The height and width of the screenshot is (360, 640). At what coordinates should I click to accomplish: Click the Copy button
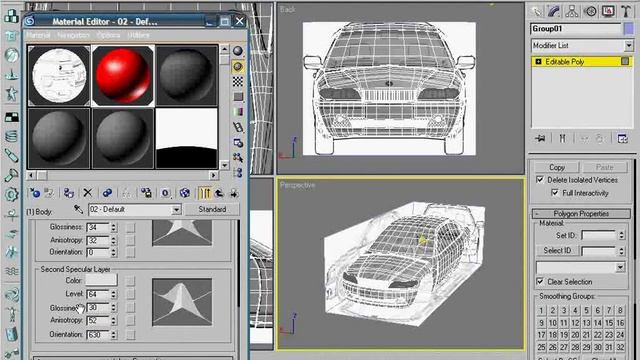557,167
